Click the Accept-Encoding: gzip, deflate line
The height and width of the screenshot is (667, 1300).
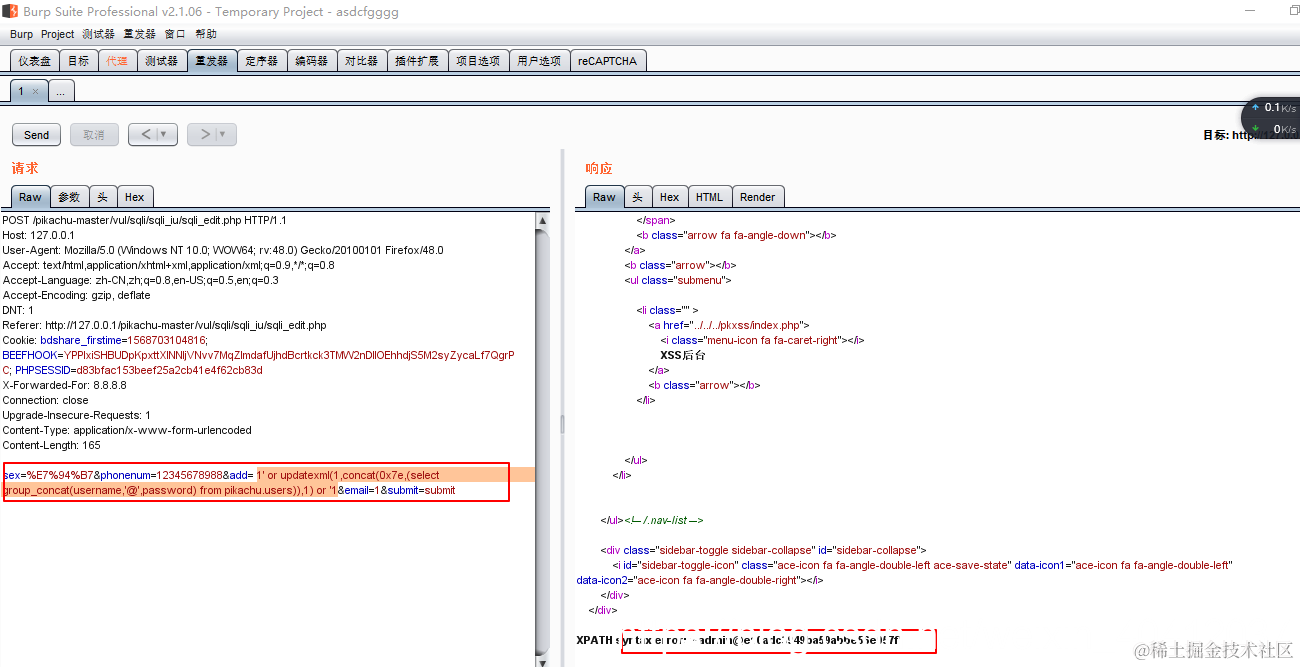pyautogui.click(x=76, y=295)
